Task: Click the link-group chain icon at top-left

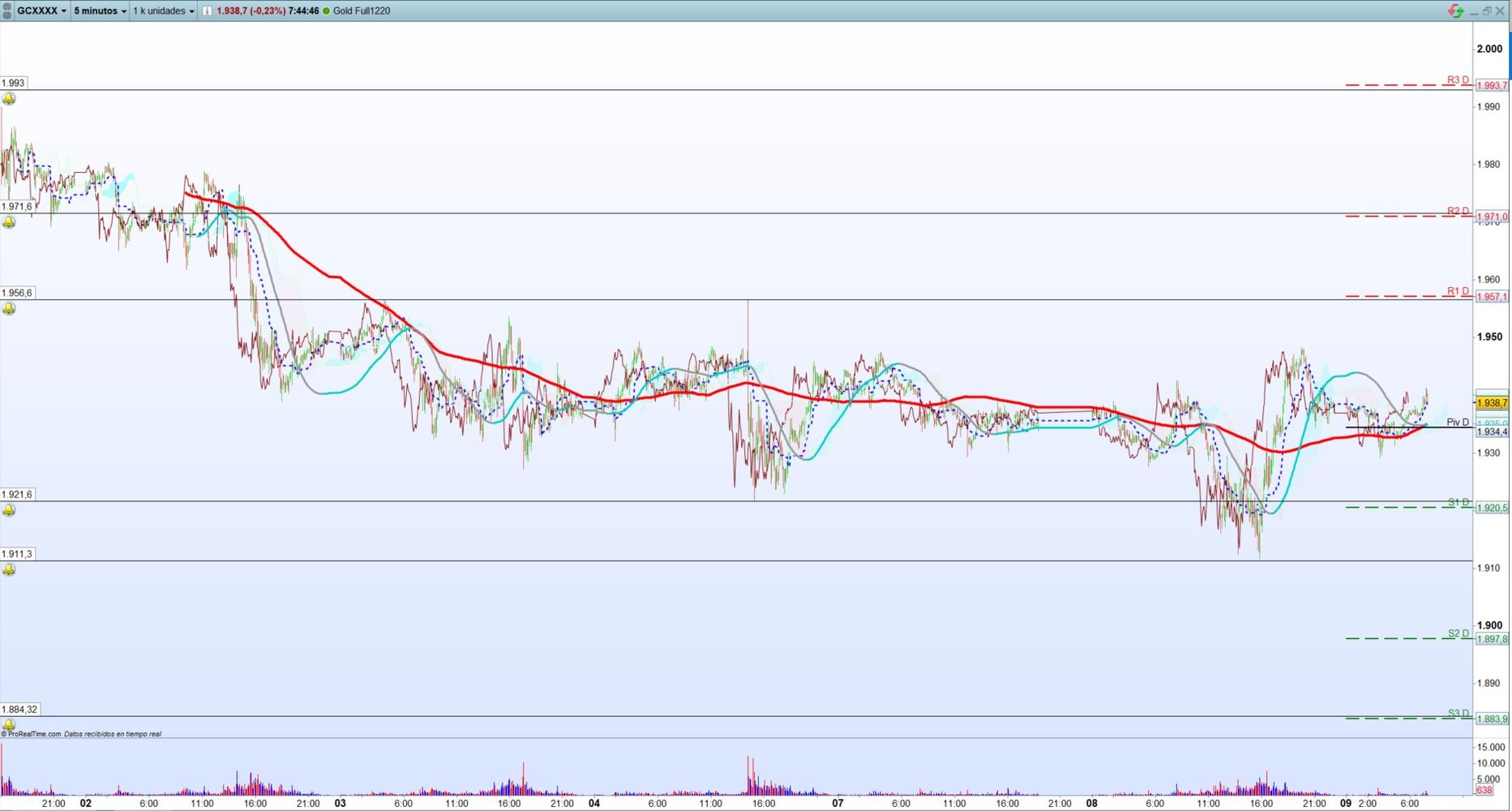Action: [x=7, y=11]
